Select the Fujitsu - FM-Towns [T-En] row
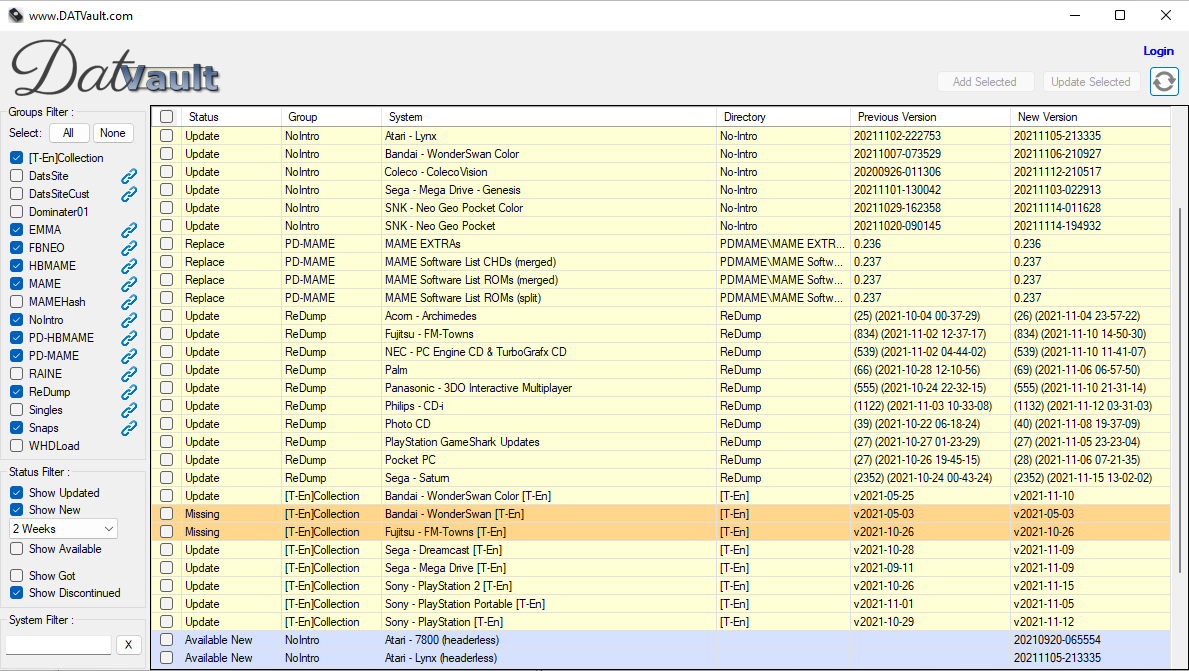Screen dimensions: 1189x671 click(660, 532)
